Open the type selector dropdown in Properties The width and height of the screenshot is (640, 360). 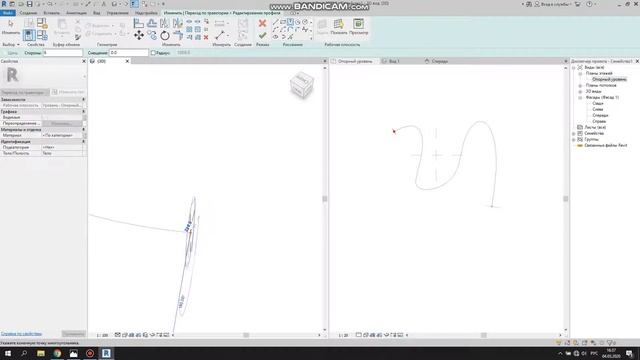click(x=84, y=76)
